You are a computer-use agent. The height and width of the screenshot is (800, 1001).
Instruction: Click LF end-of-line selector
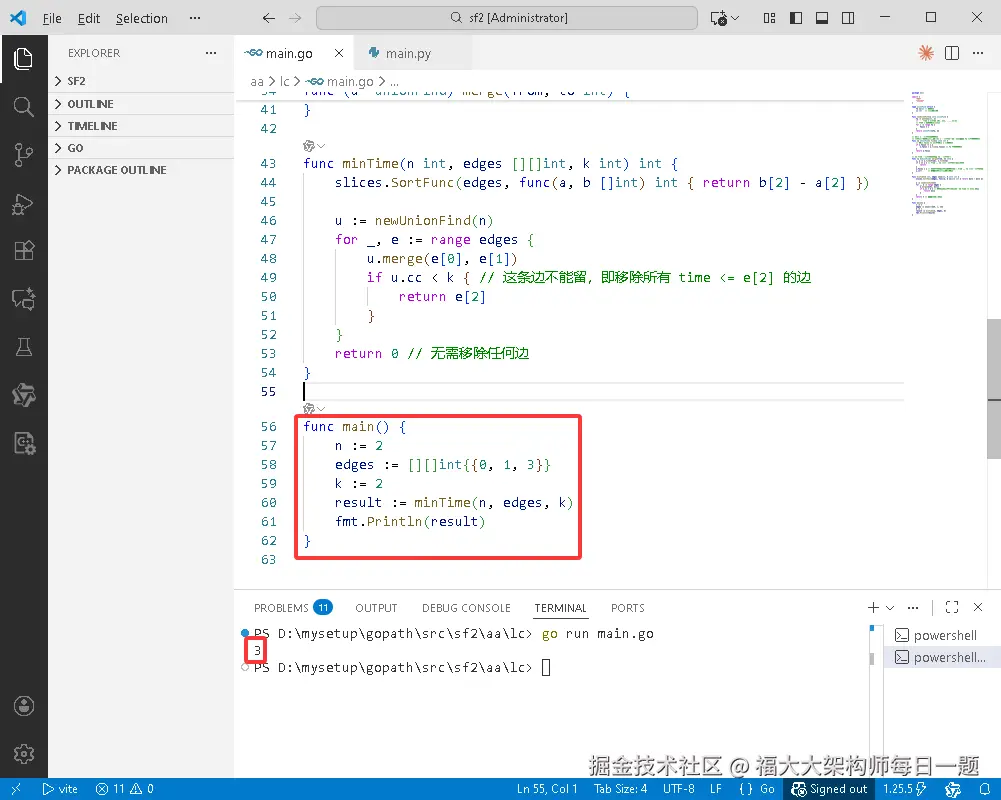point(716,789)
